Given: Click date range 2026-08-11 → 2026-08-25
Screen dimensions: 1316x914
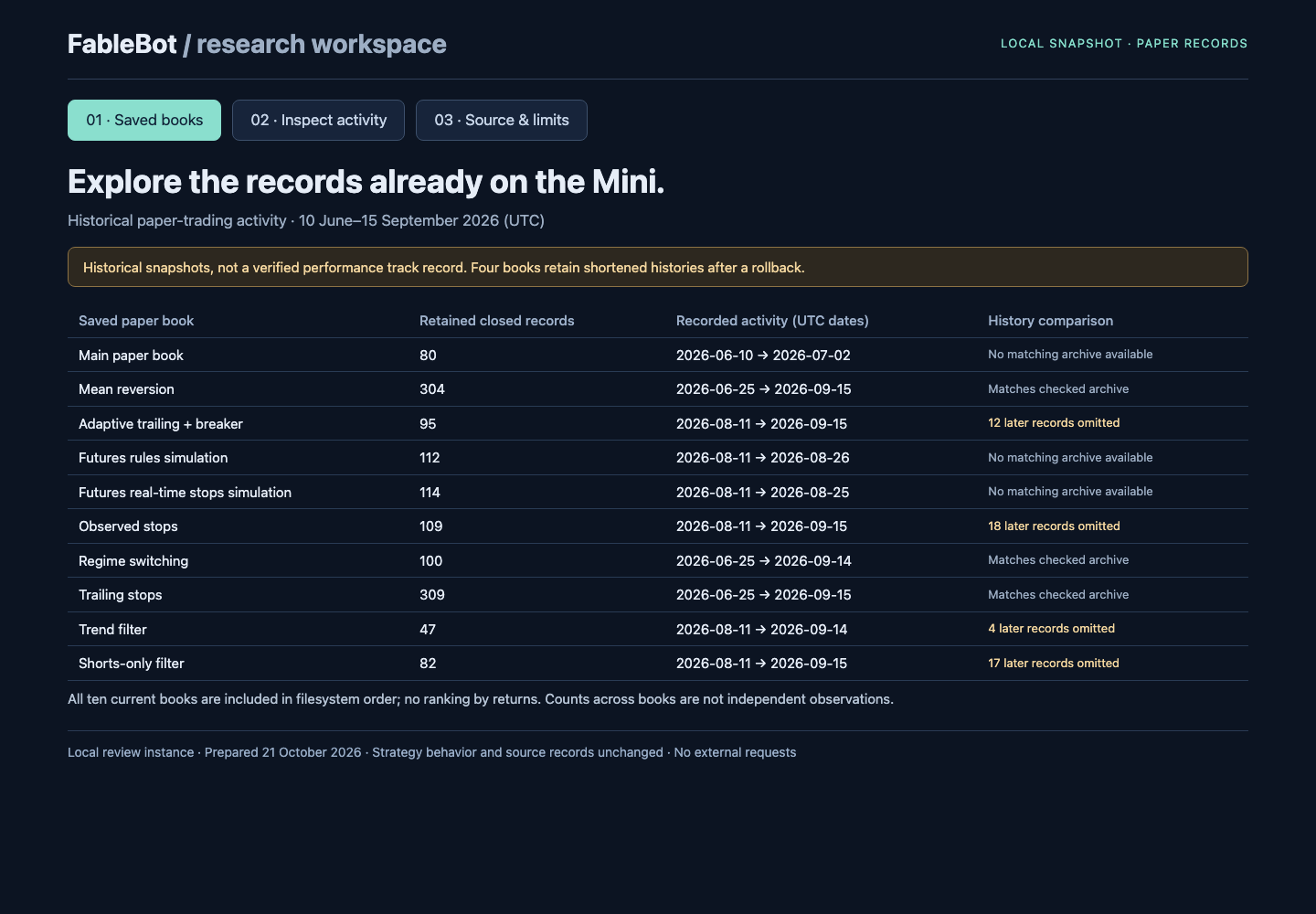Looking at the screenshot, I should pyautogui.click(x=763, y=493).
